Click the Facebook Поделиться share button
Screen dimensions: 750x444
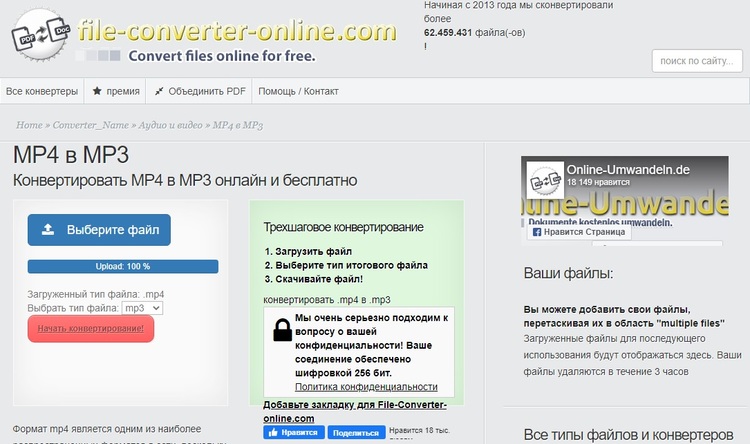click(356, 433)
